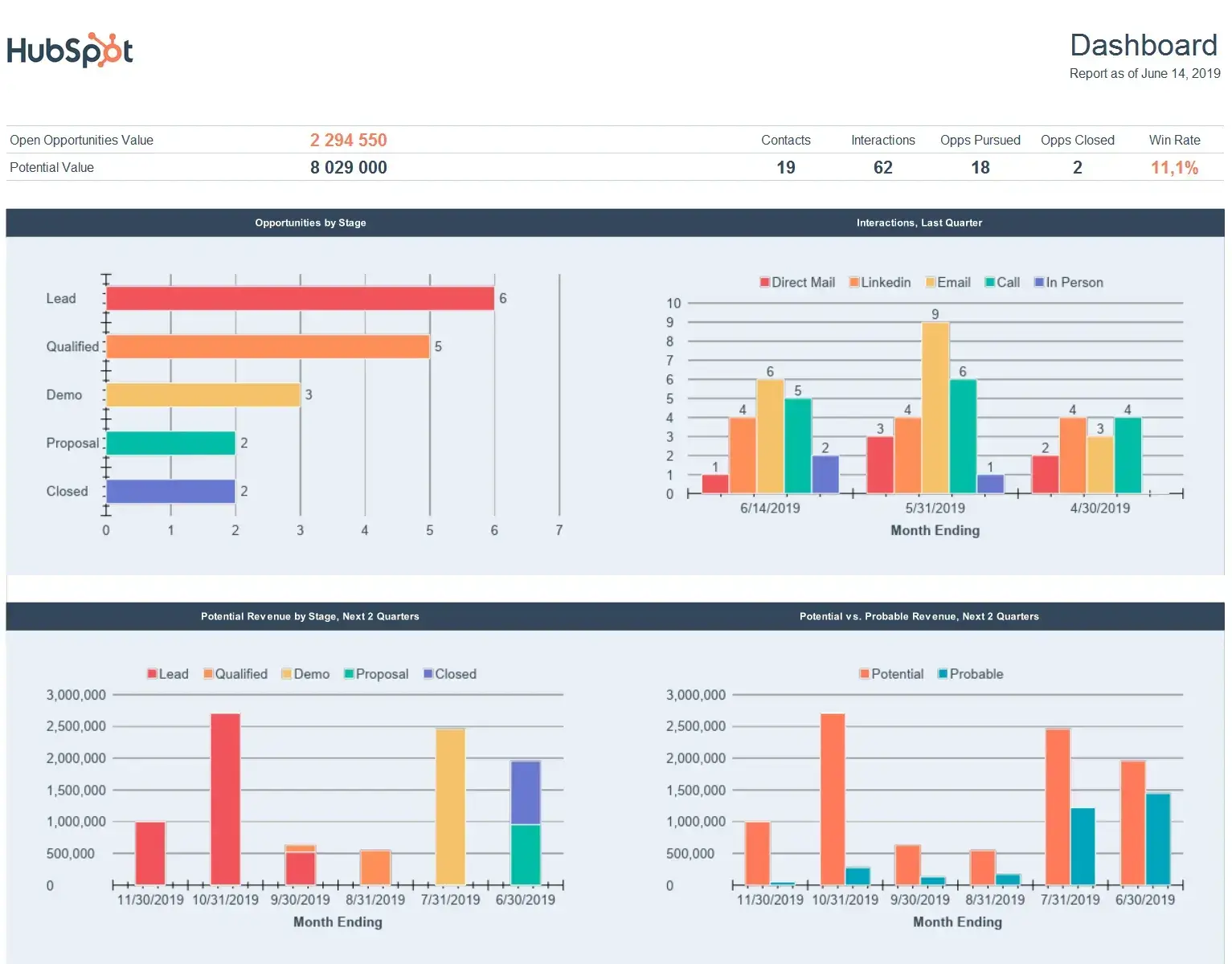
Task: Select the Linkedin legend marker
Action: point(851,282)
